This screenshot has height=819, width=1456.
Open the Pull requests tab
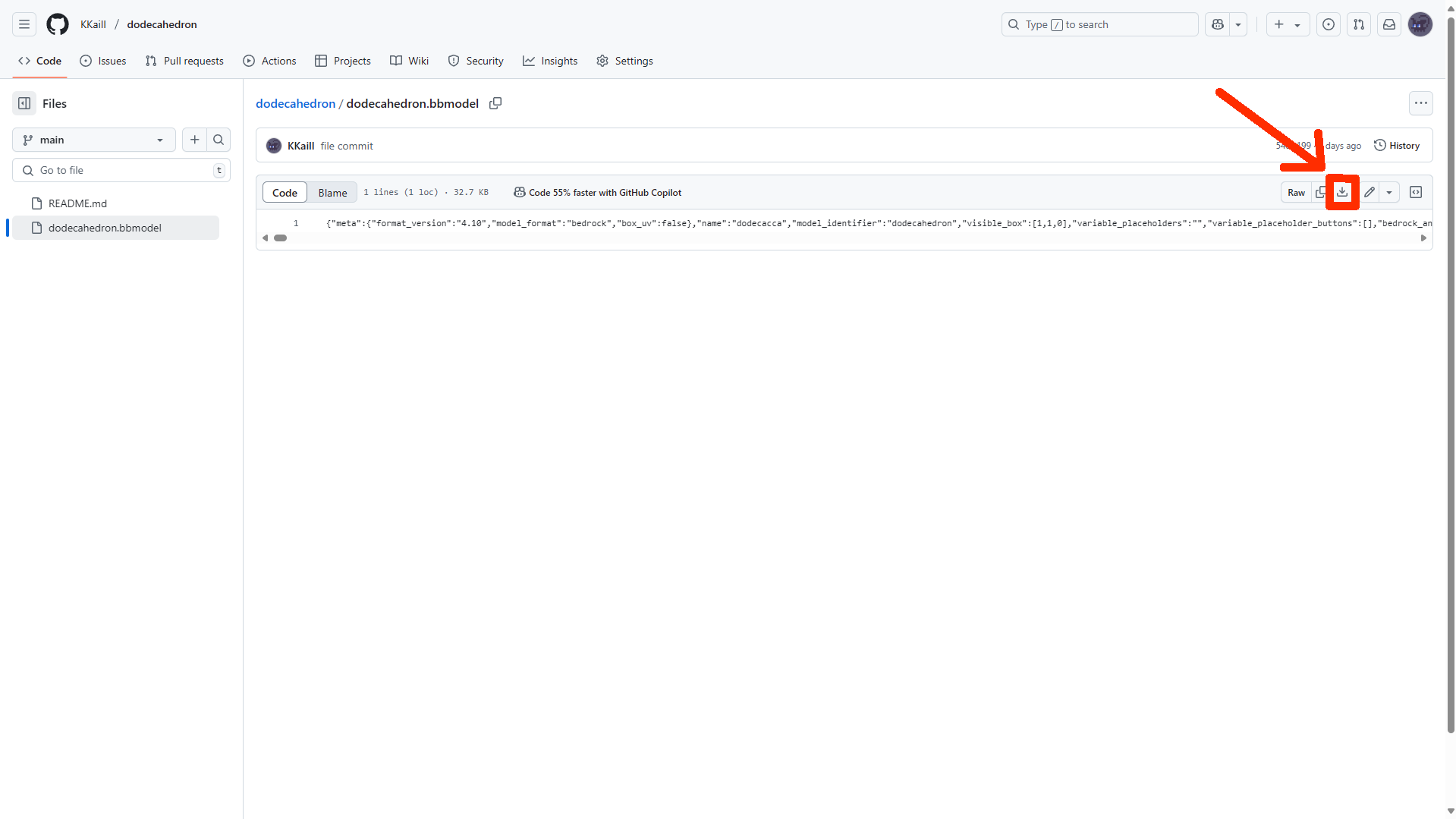184,61
